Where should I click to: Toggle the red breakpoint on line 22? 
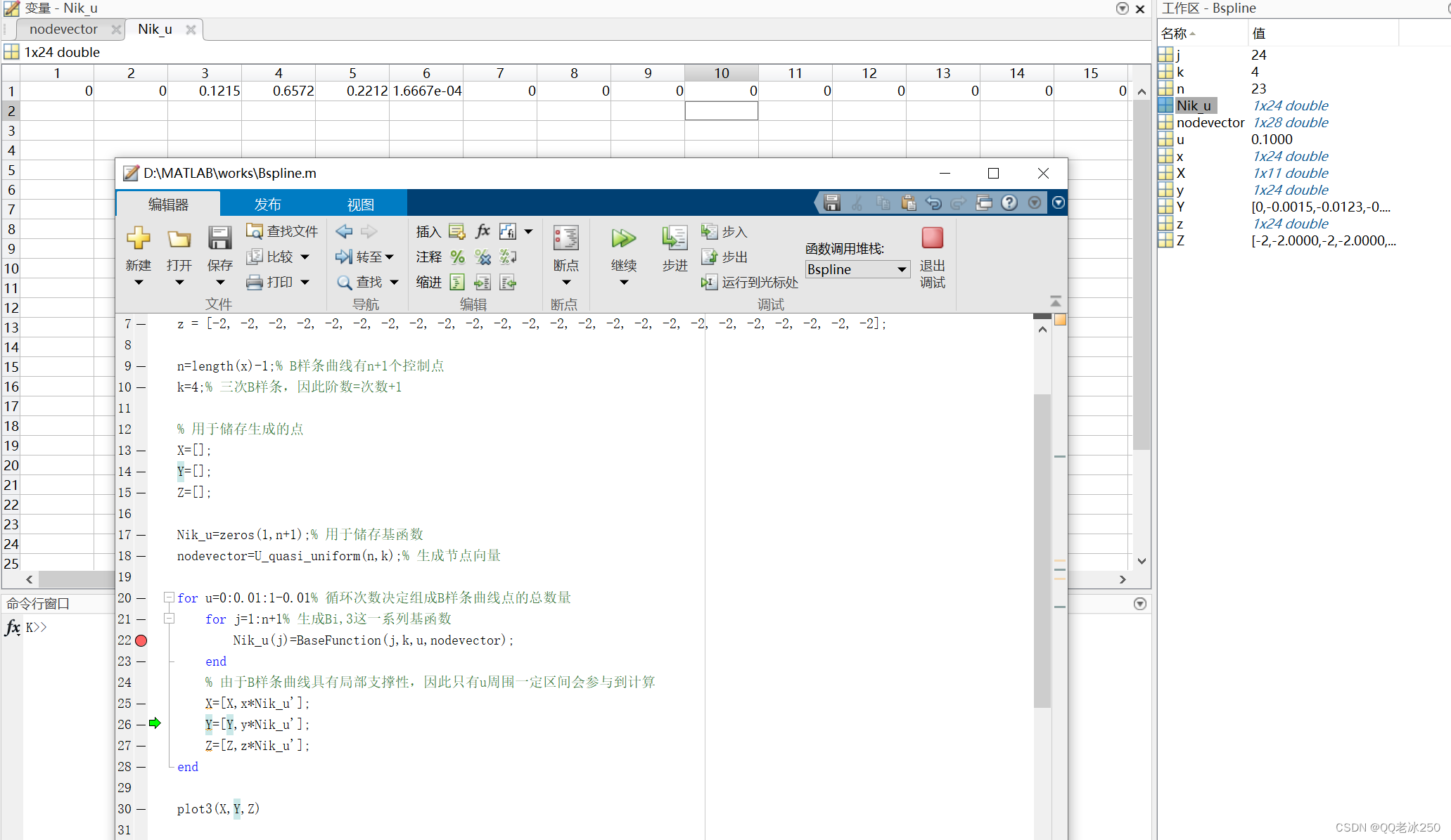pos(141,640)
